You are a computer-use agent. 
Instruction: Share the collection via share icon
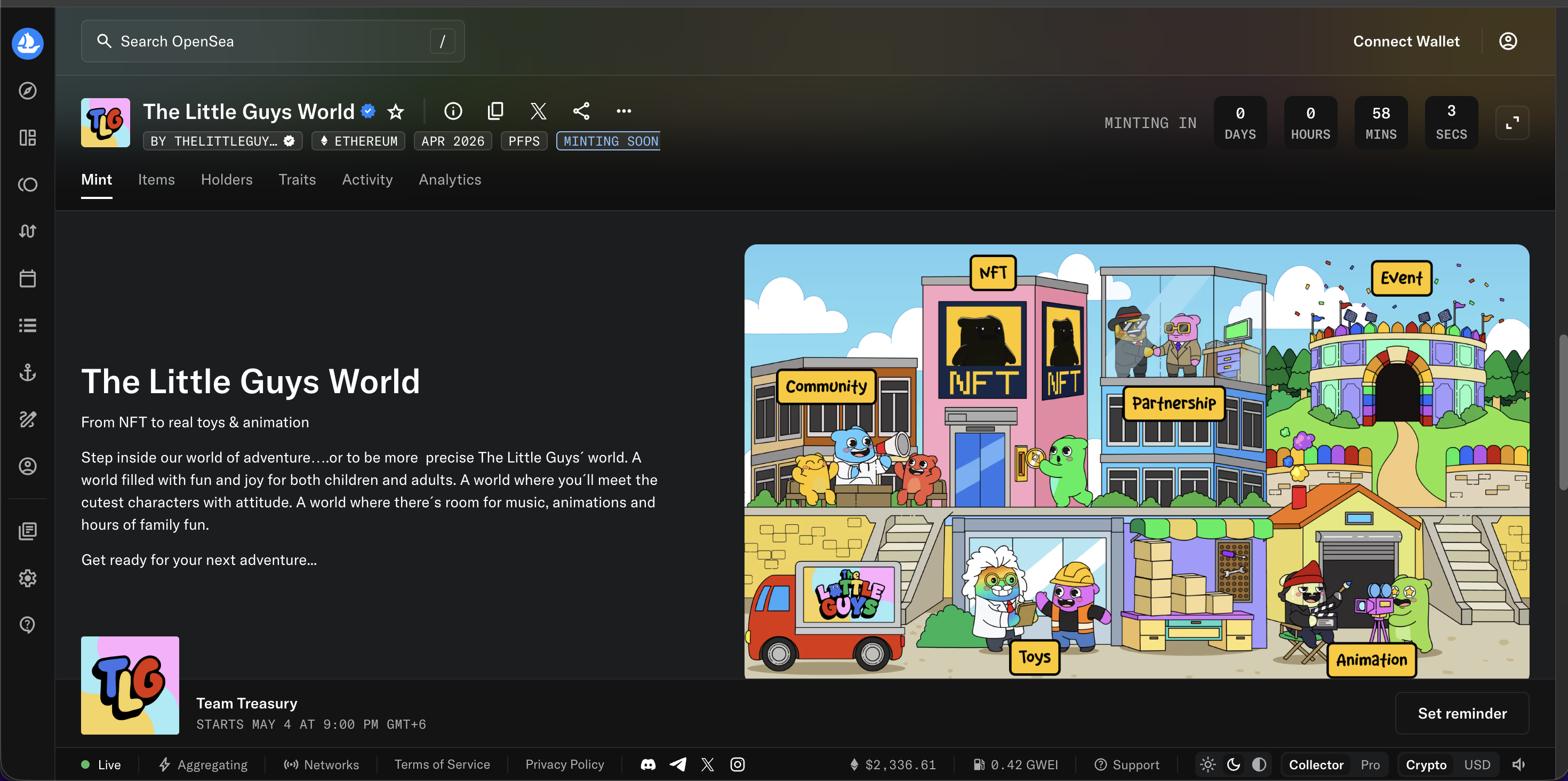[581, 111]
